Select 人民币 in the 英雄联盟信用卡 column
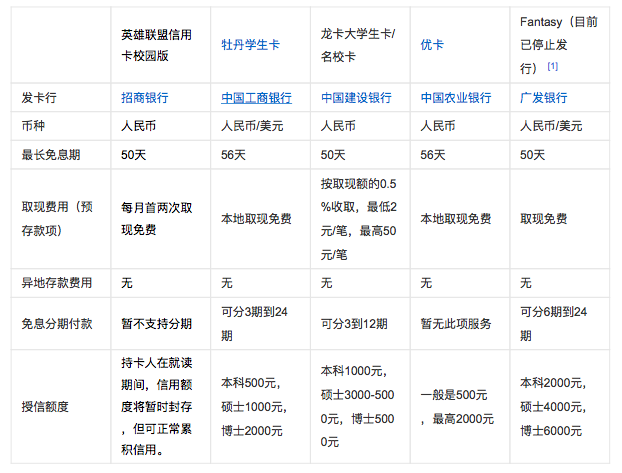The height and width of the screenshot is (473, 622). [138, 126]
